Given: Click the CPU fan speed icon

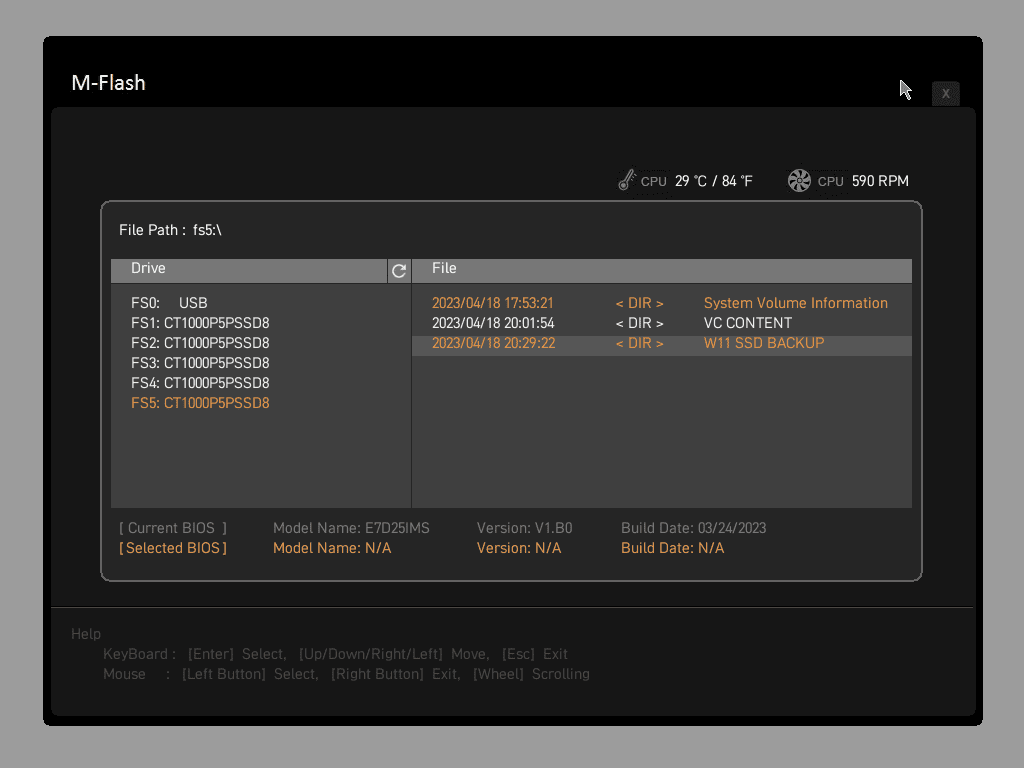Looking at the screenshot, I should (x=799, y=181).
